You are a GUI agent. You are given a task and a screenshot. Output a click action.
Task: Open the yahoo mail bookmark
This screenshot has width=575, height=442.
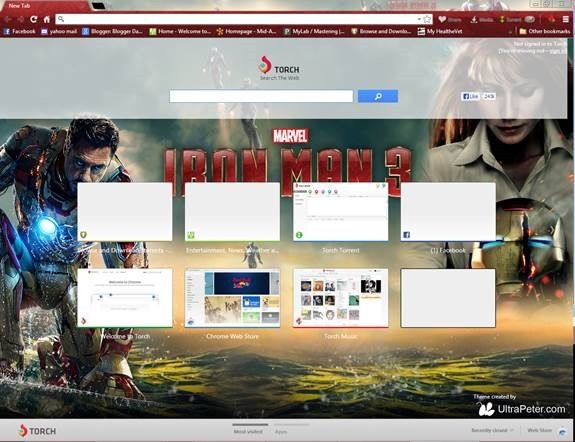click(x=59, y=32)
